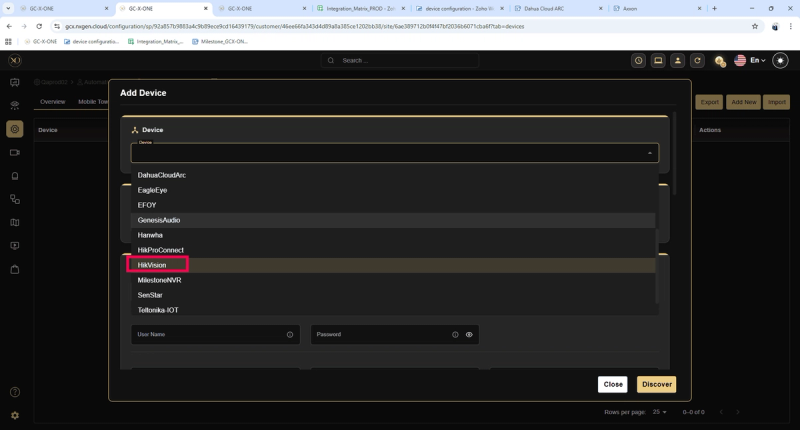Open the map sidebar icon

point(15,222)
